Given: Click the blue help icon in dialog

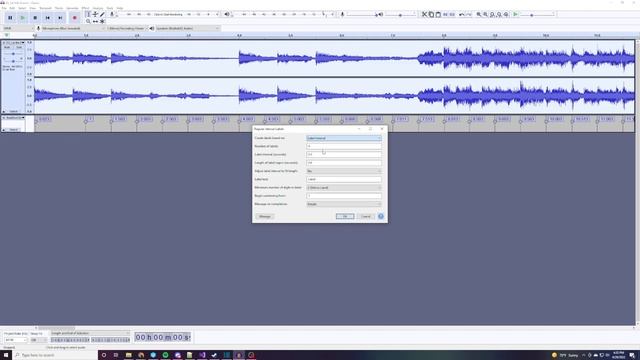Looking at the screenshot, I should click(x=381, y=216).
